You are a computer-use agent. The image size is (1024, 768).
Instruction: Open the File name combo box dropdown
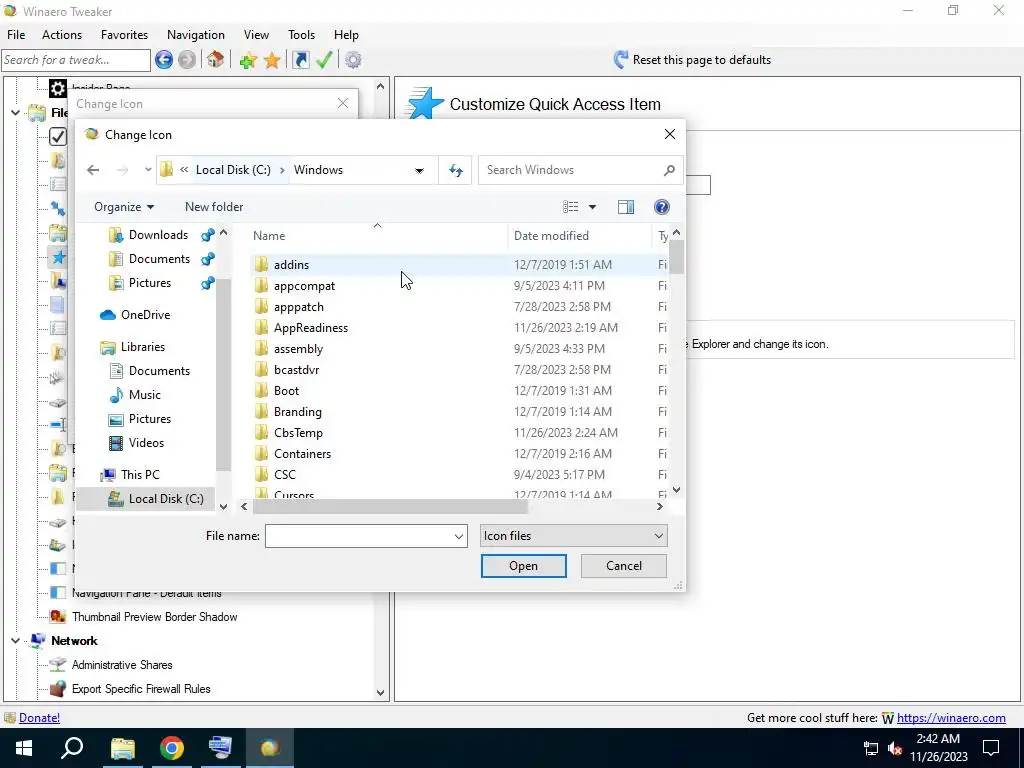(458, 536)
